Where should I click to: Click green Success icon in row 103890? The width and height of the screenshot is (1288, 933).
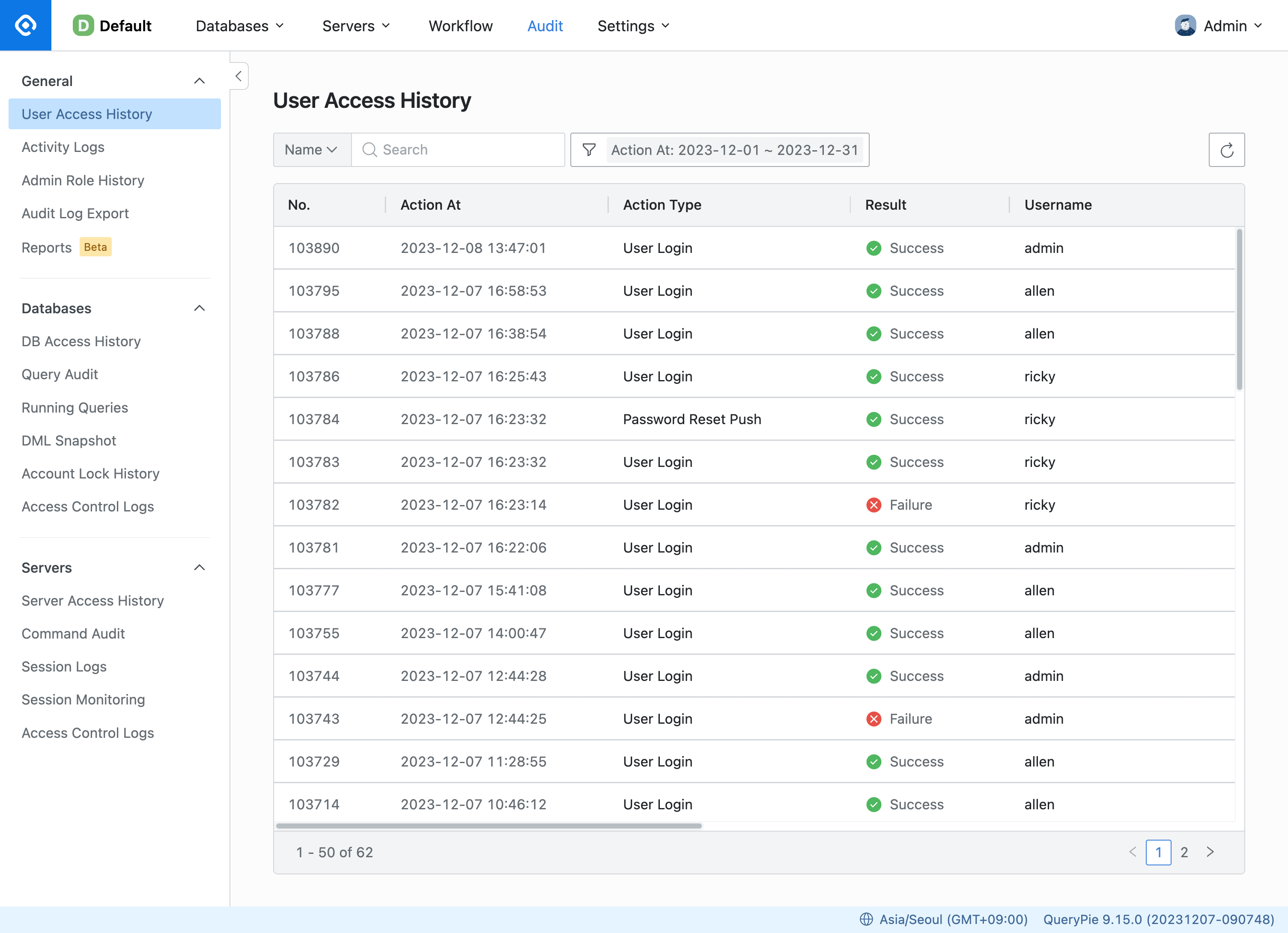874,248
